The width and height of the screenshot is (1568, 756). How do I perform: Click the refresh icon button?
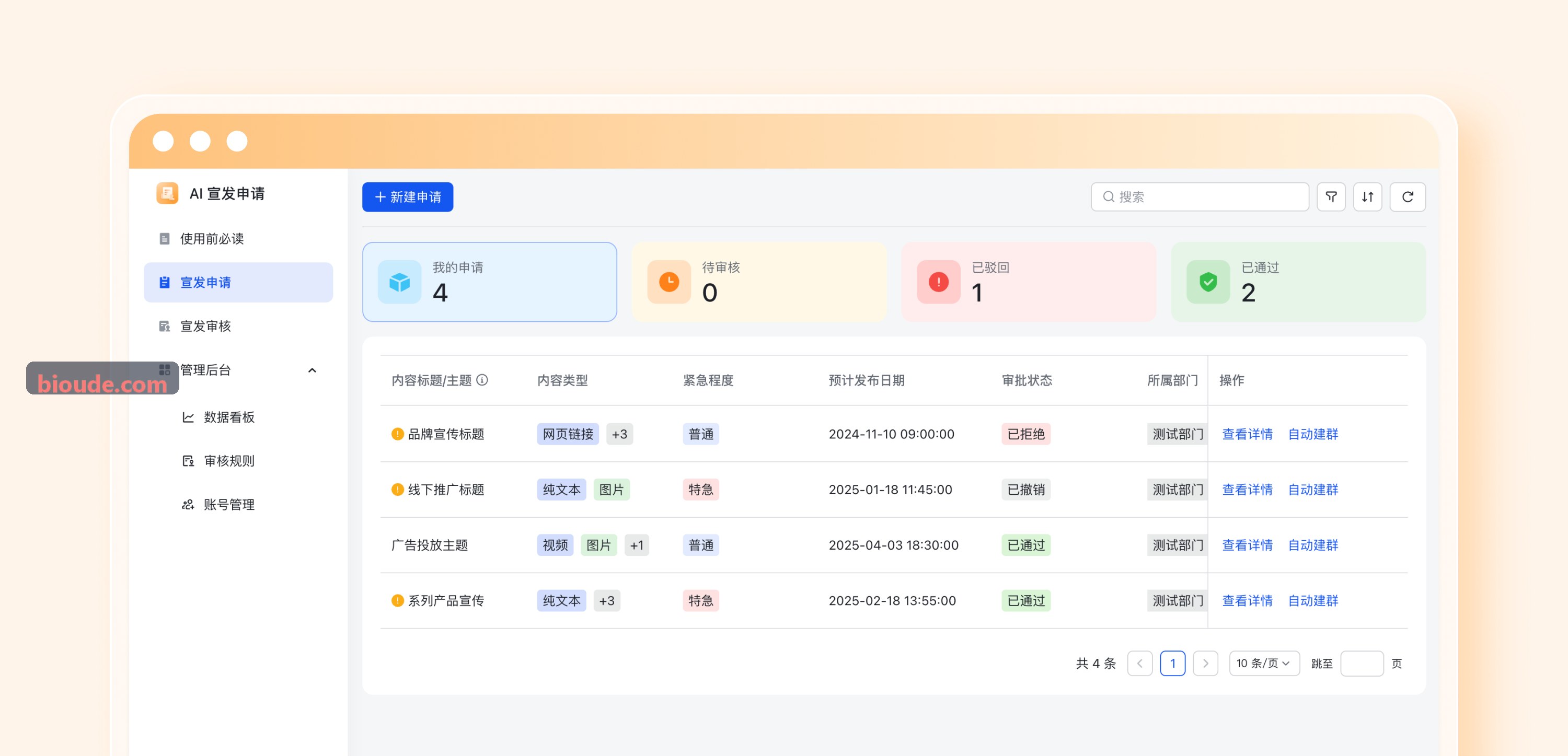tap(1408, 196)
